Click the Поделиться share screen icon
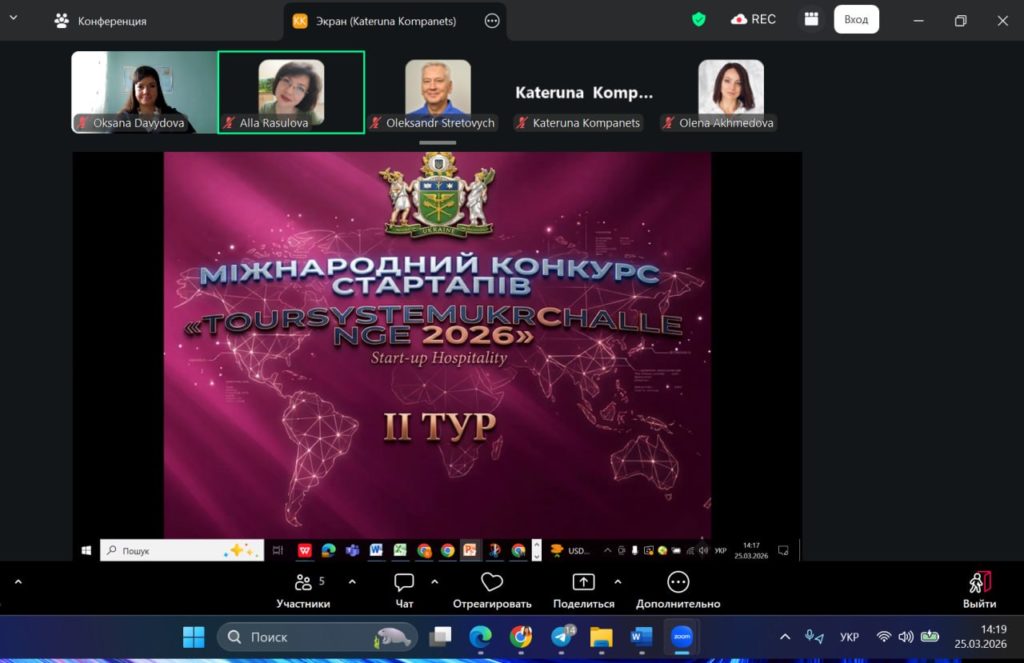This screenshot has width=1024, height=663. pos(583,583)
